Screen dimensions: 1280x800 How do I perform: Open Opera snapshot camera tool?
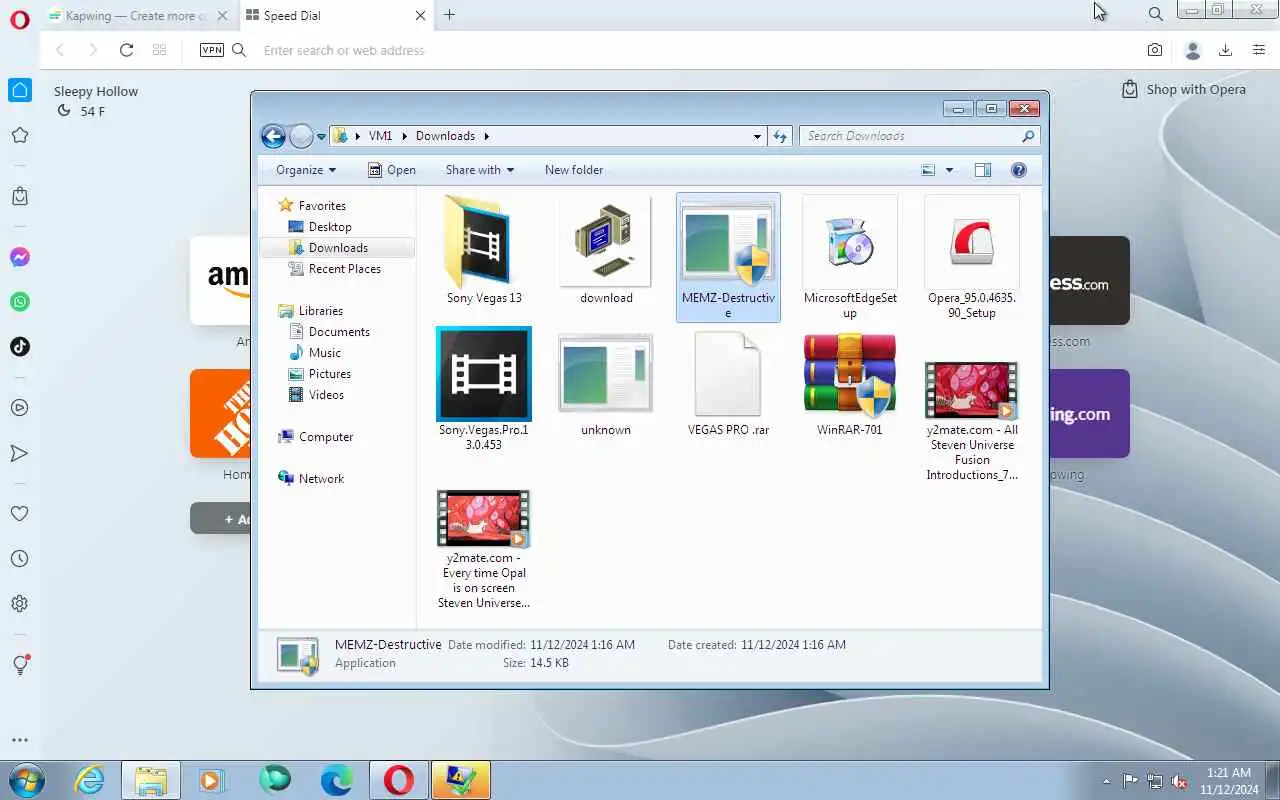click(1155, 50)
